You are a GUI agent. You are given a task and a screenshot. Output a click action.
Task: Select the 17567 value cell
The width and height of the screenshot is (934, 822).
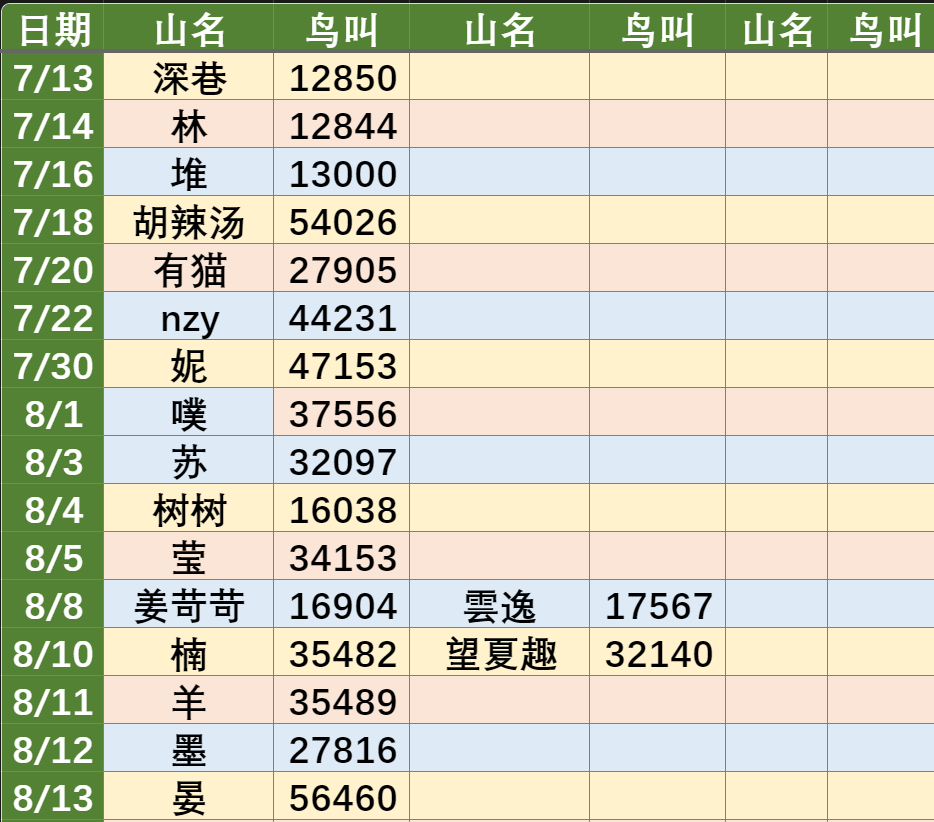pyautogui.click(x=658, y=605)
